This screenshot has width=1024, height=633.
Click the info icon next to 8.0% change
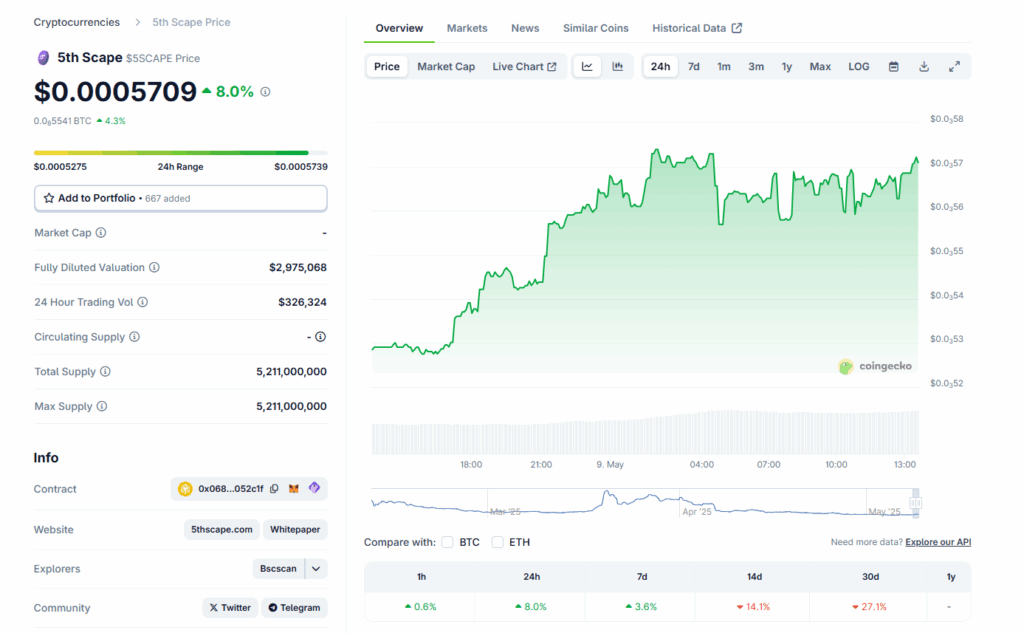[265, 92]
